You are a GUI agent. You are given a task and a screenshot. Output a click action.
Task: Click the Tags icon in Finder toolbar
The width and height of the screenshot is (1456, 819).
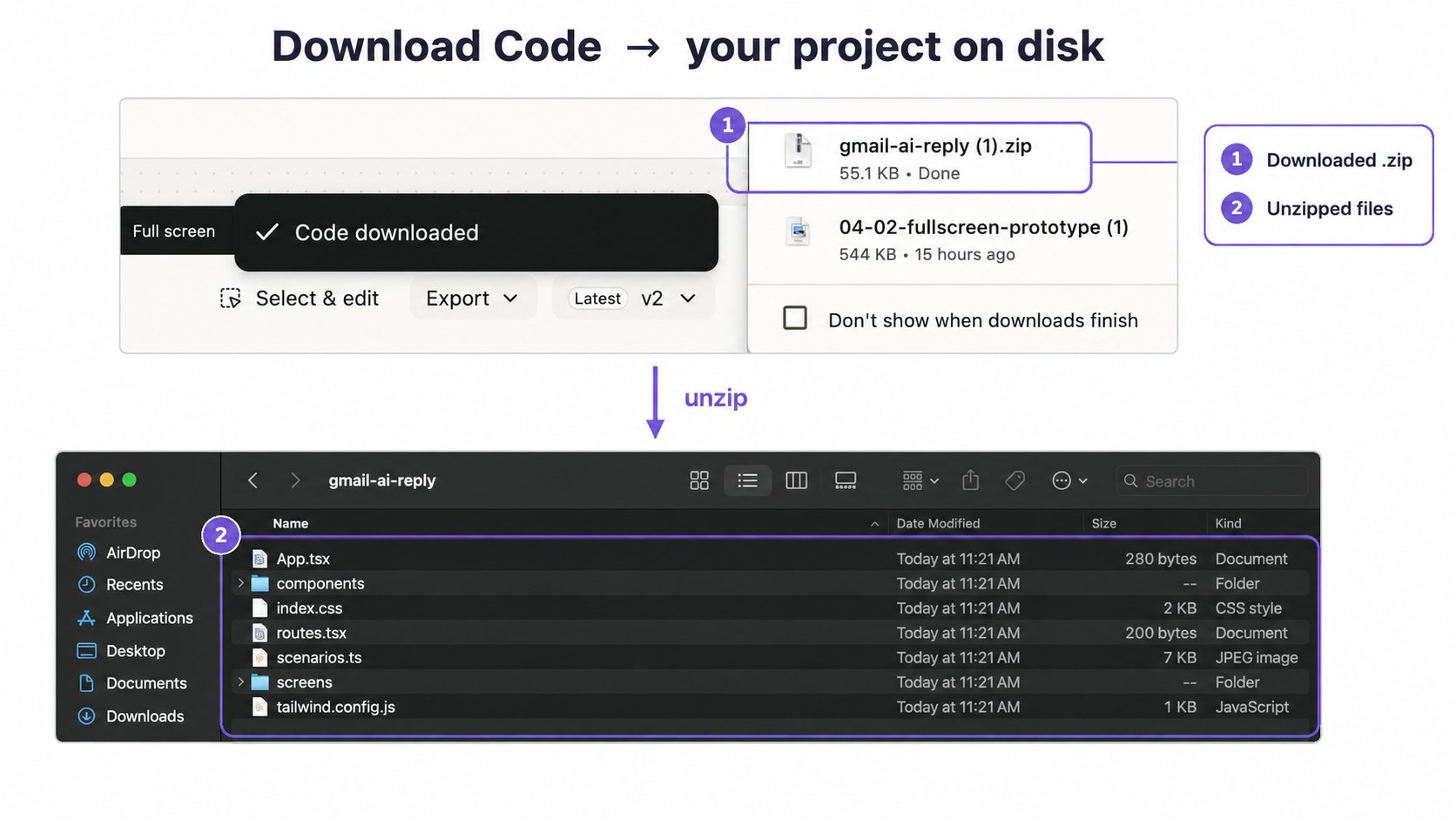click(1014, 480)
